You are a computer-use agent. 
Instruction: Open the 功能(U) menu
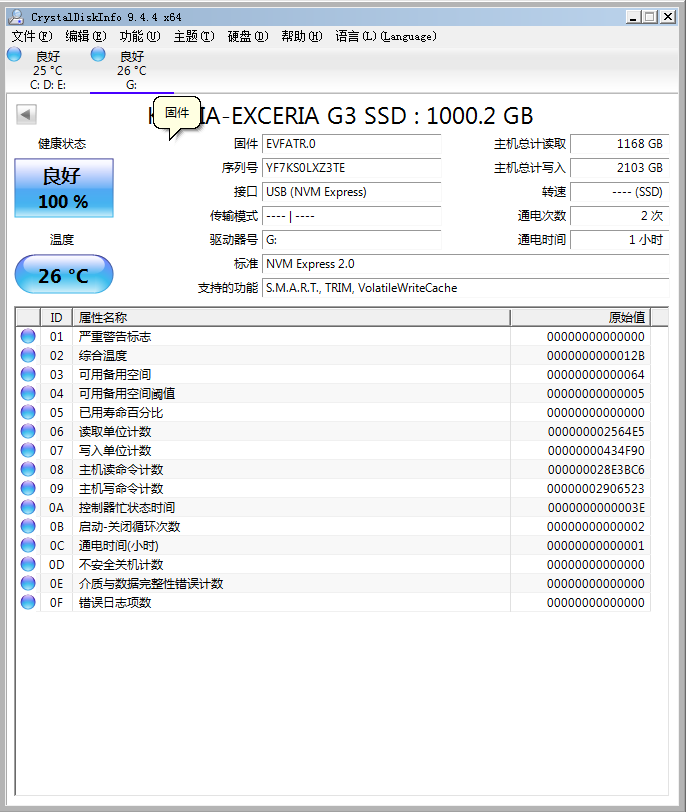[x=140, y=36]
